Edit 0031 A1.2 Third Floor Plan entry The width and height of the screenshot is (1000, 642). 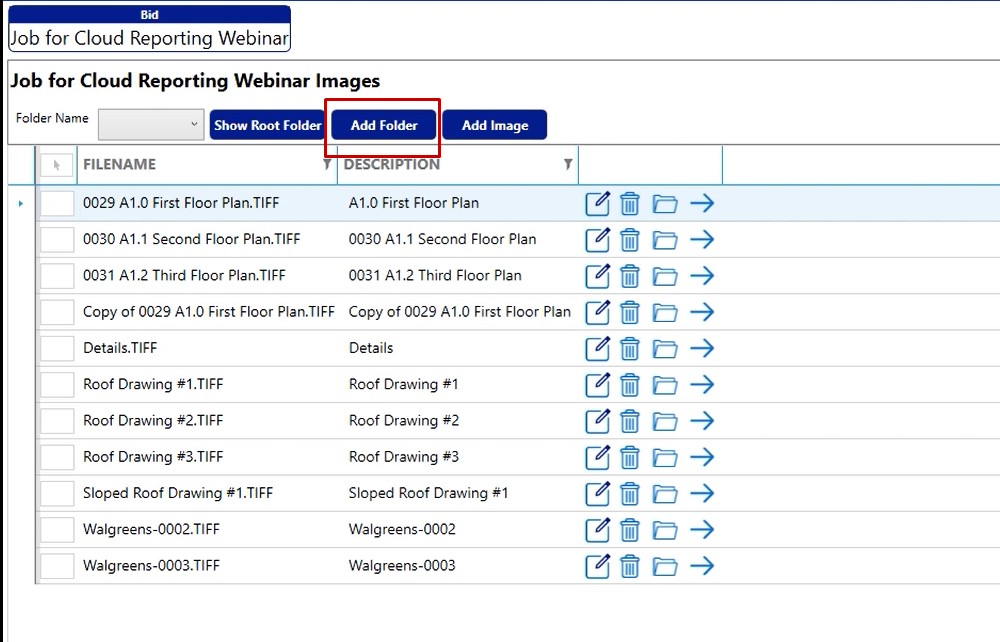coord(597,276)
